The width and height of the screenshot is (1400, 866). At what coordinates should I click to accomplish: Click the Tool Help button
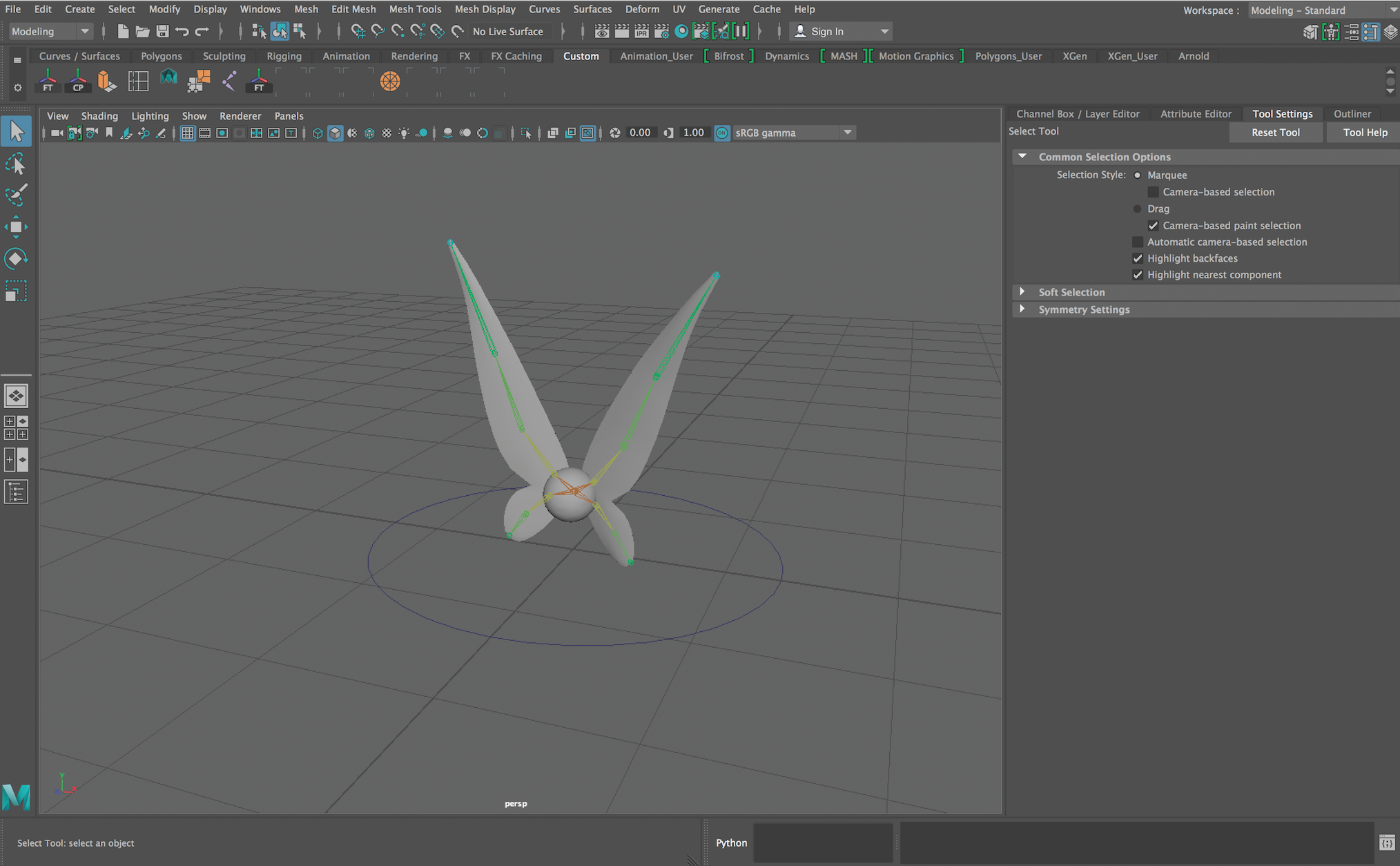click(1365, 133)
